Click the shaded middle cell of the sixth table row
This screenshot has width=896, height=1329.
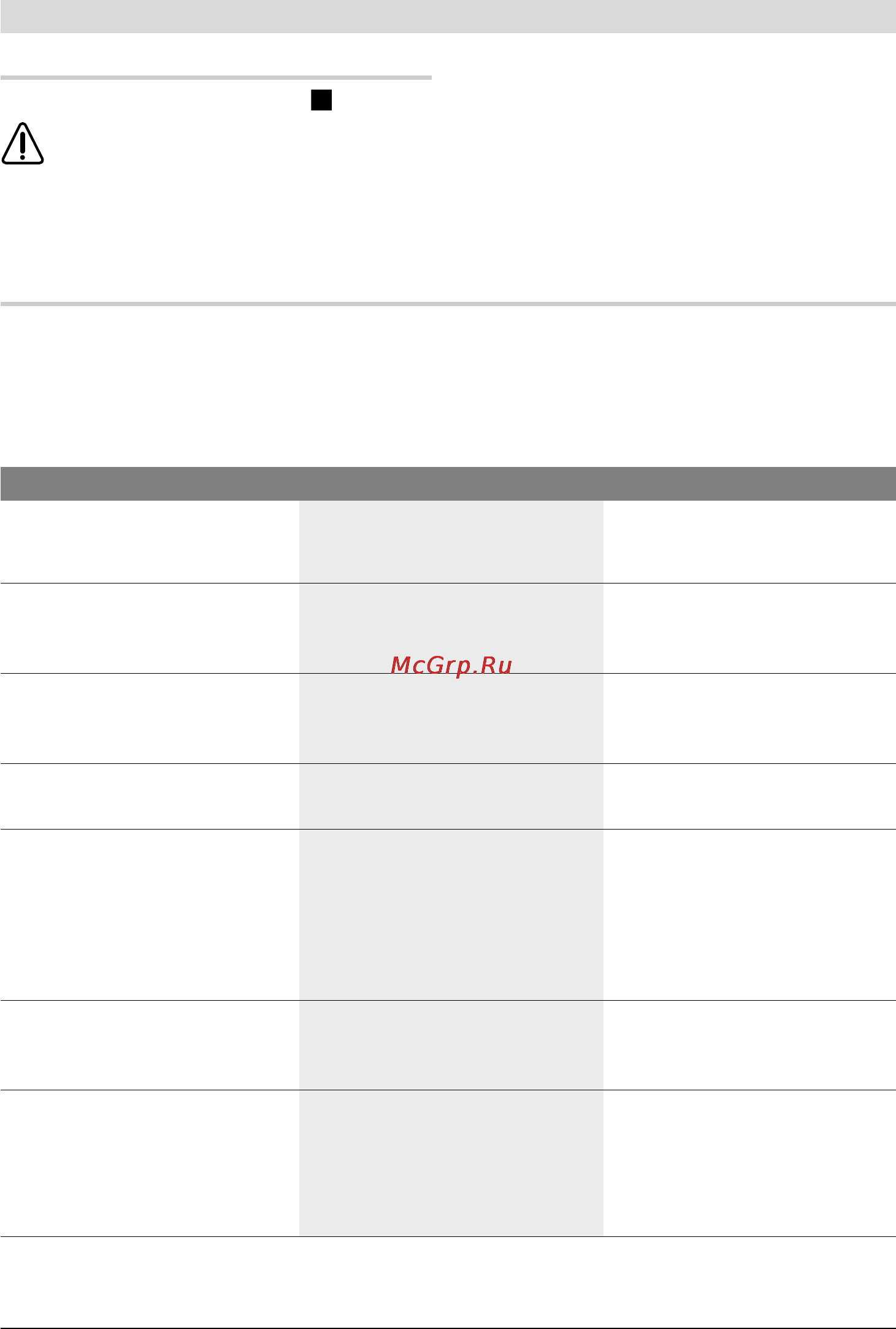(451, 1045)
